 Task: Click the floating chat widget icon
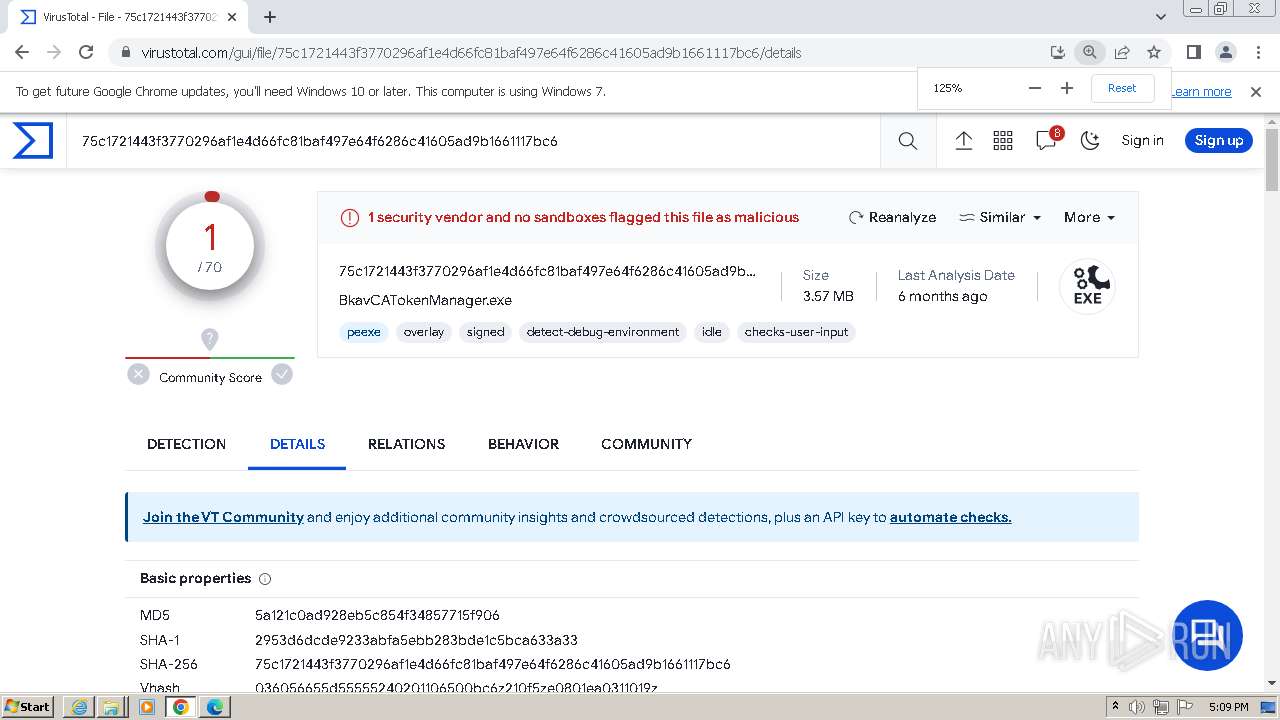[x=1207, y=635]
